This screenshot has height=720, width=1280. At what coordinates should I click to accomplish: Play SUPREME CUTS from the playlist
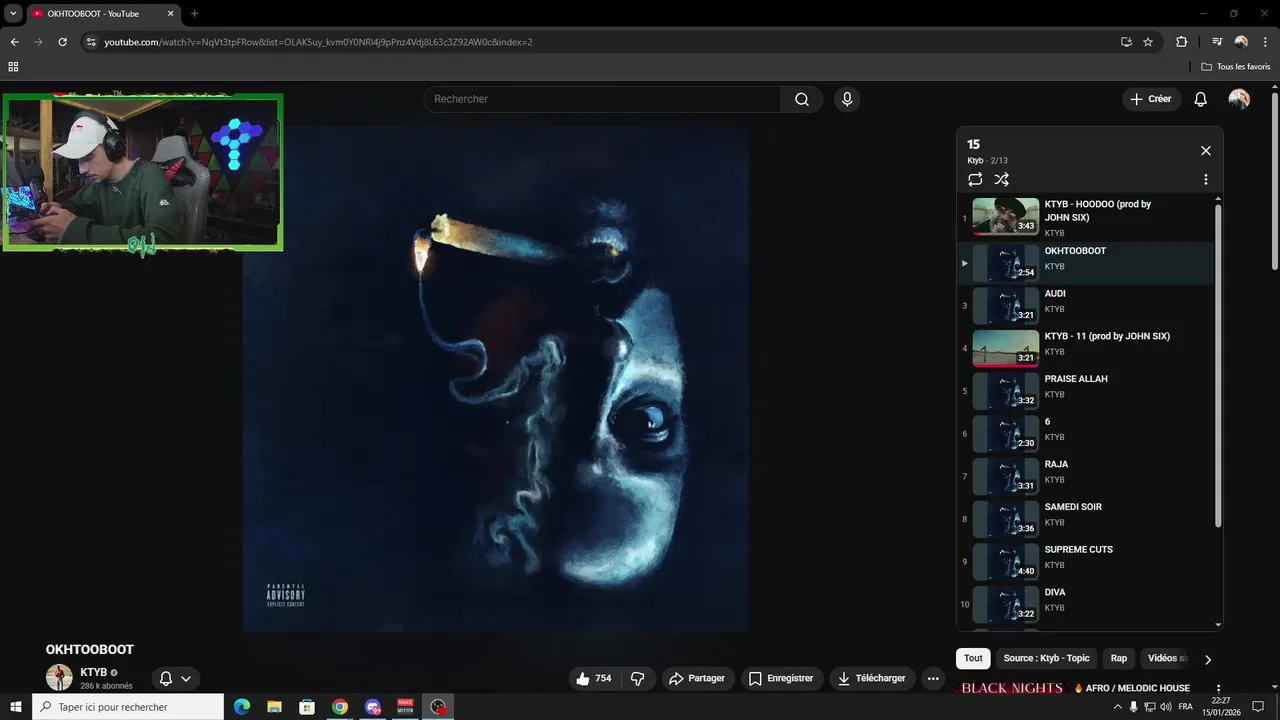tap(1085, 561)
